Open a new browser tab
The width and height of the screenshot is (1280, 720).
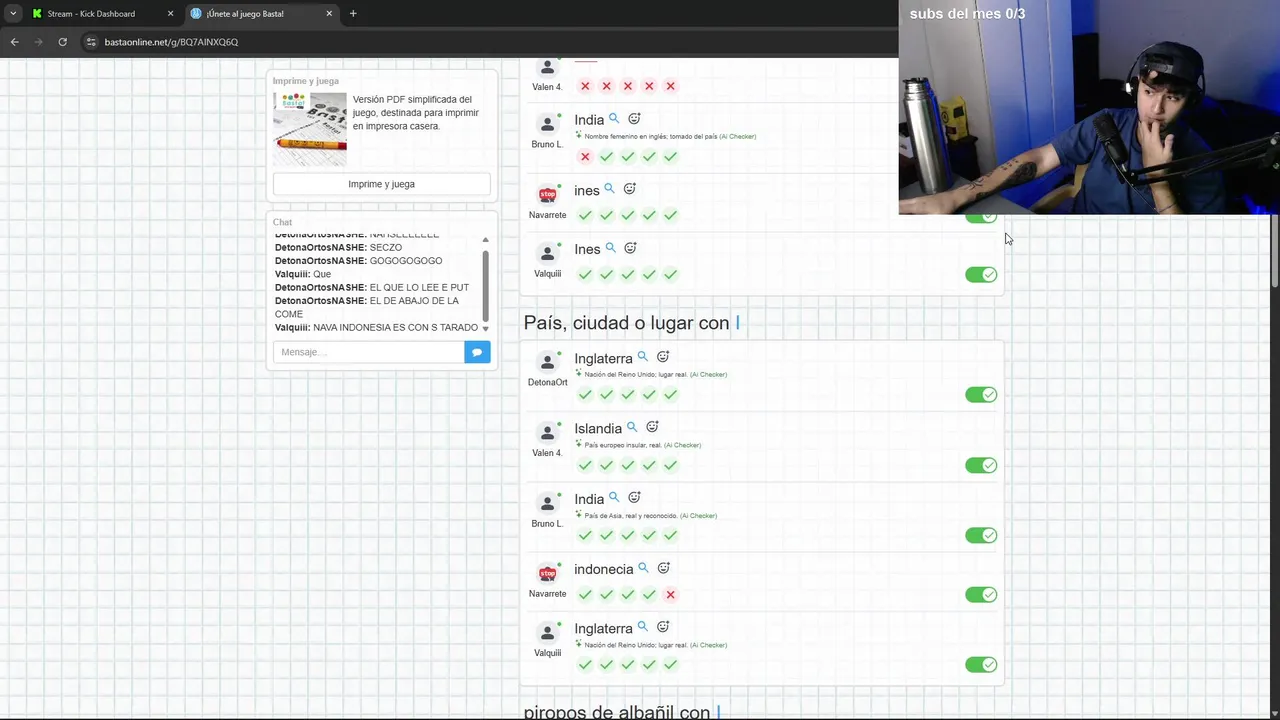pos(353,14)
